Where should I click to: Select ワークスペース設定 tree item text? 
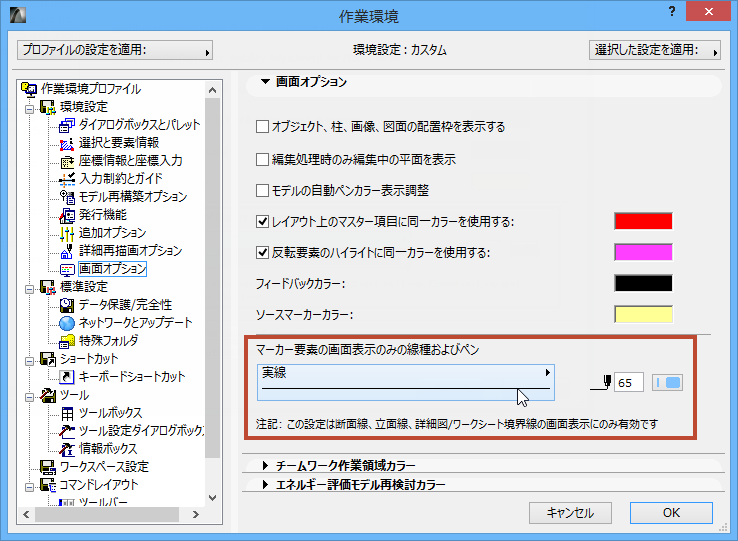104,467
